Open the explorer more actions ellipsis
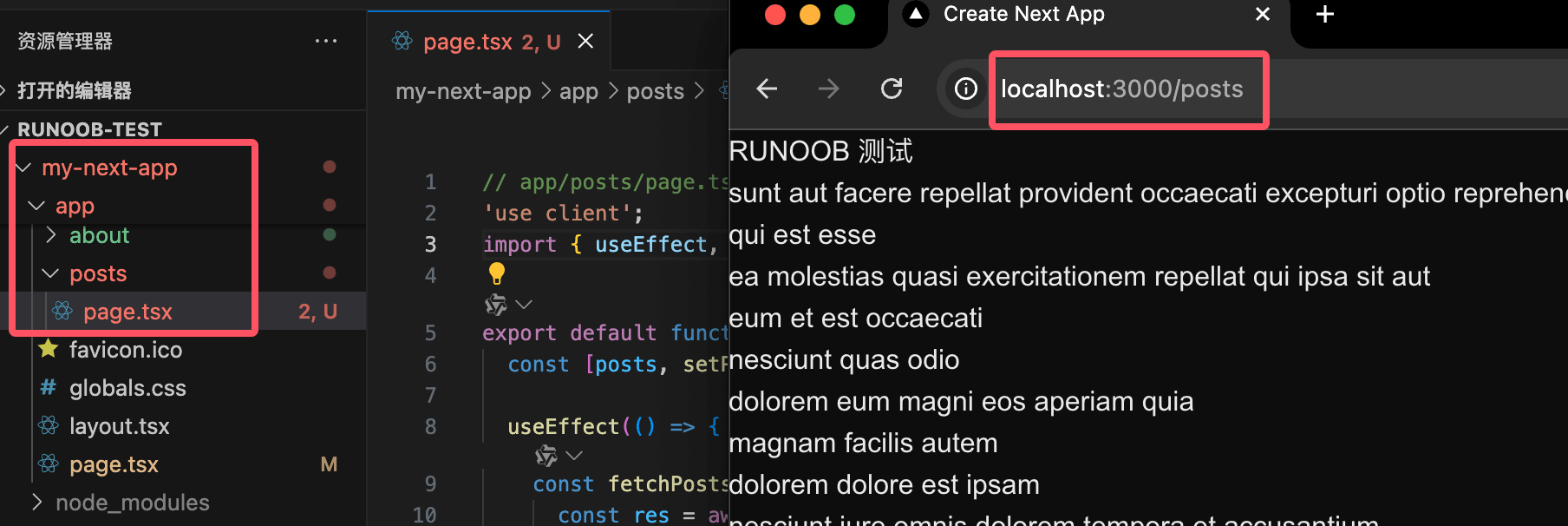The width and height of the screenshot is (1568, 526). [x=326, y=41]
